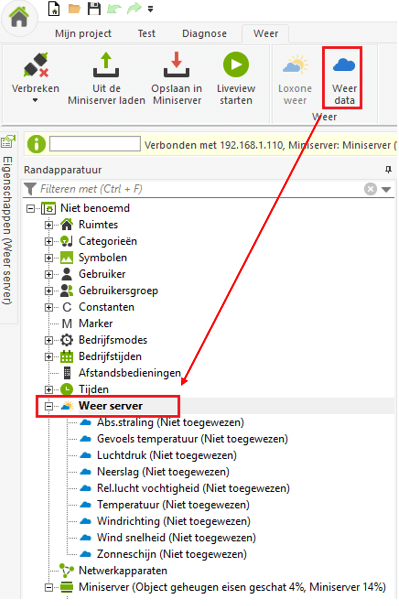Expand the Categorieën node
The height and width of the screenshot is (606, 399).
[49, 242]
